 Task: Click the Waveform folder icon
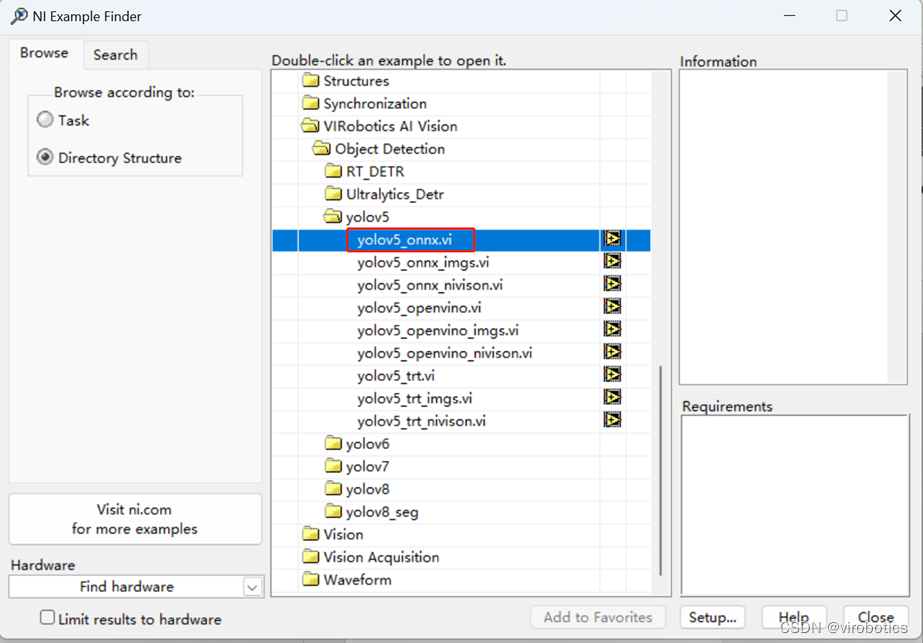[310, 579]
